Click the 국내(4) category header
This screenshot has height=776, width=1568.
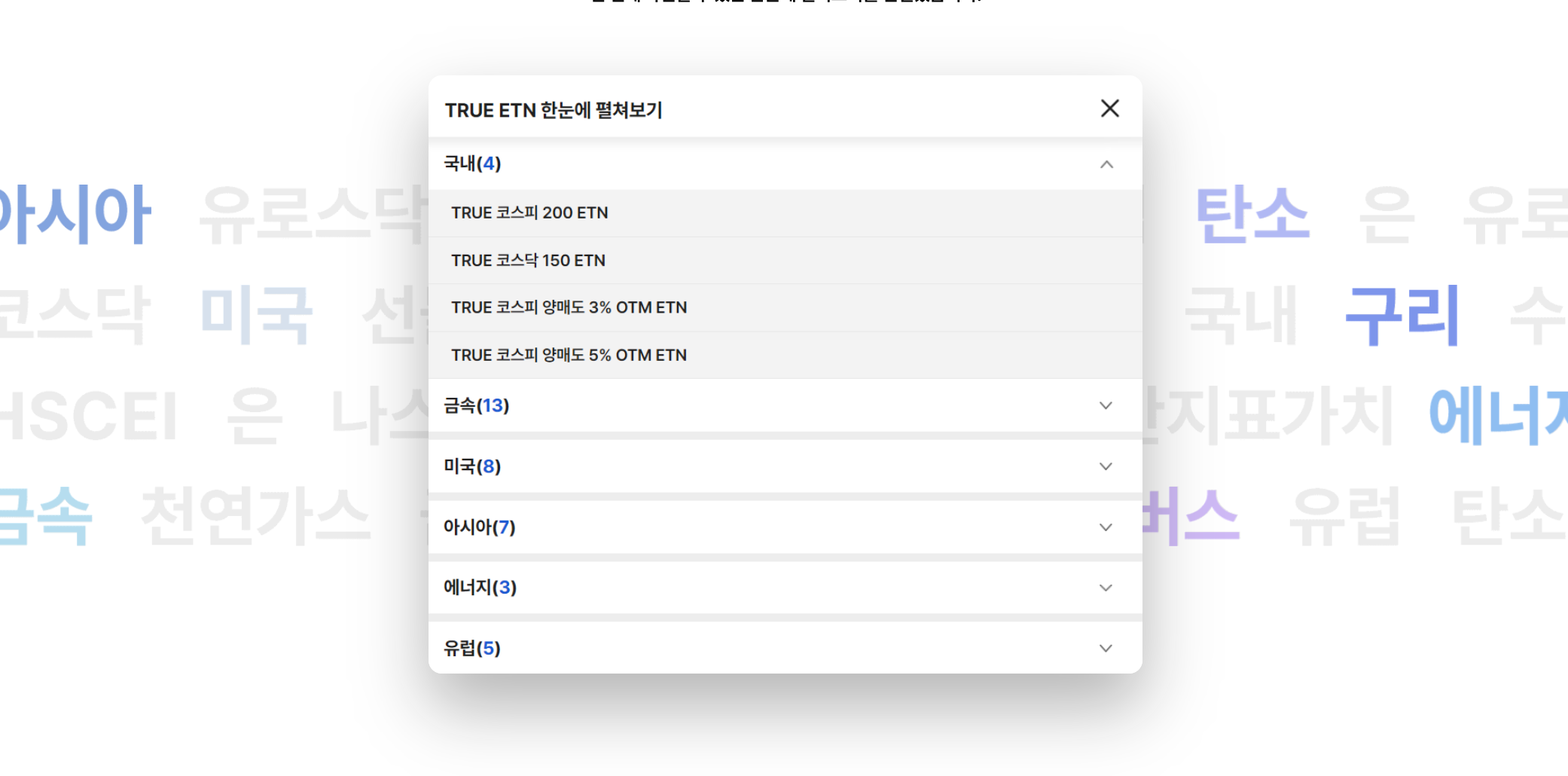pos(472,163)
